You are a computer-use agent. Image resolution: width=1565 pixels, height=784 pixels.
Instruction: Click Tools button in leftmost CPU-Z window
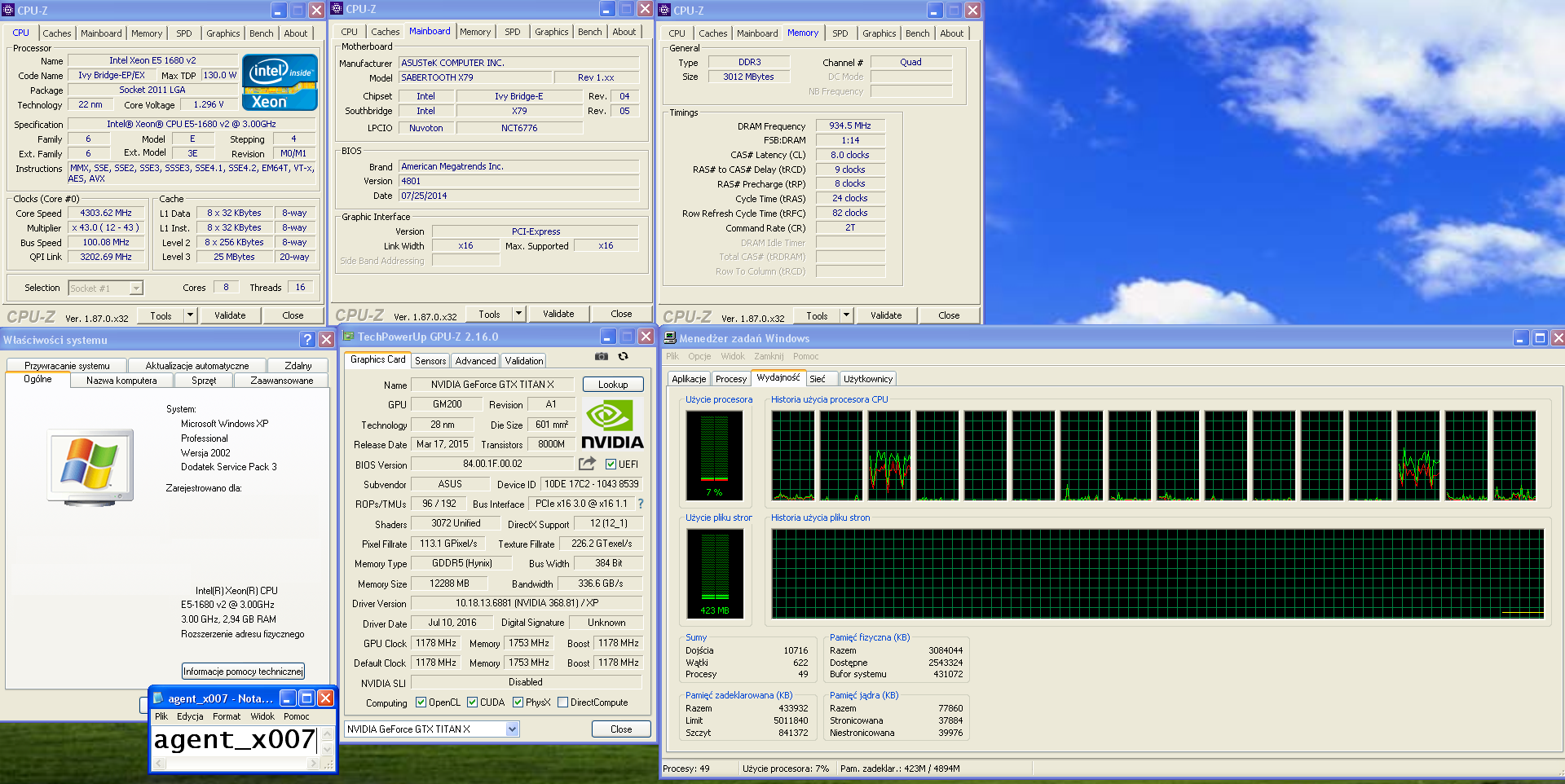point(161,315)
